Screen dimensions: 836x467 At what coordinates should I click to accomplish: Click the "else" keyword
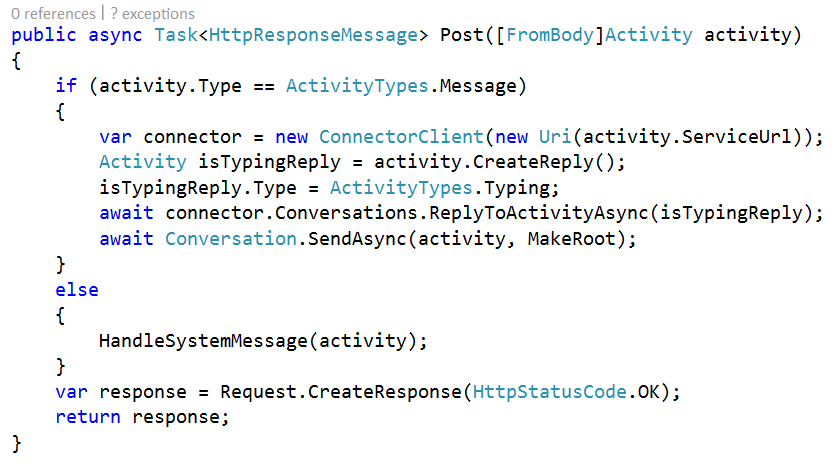click(x=77, y=290)
